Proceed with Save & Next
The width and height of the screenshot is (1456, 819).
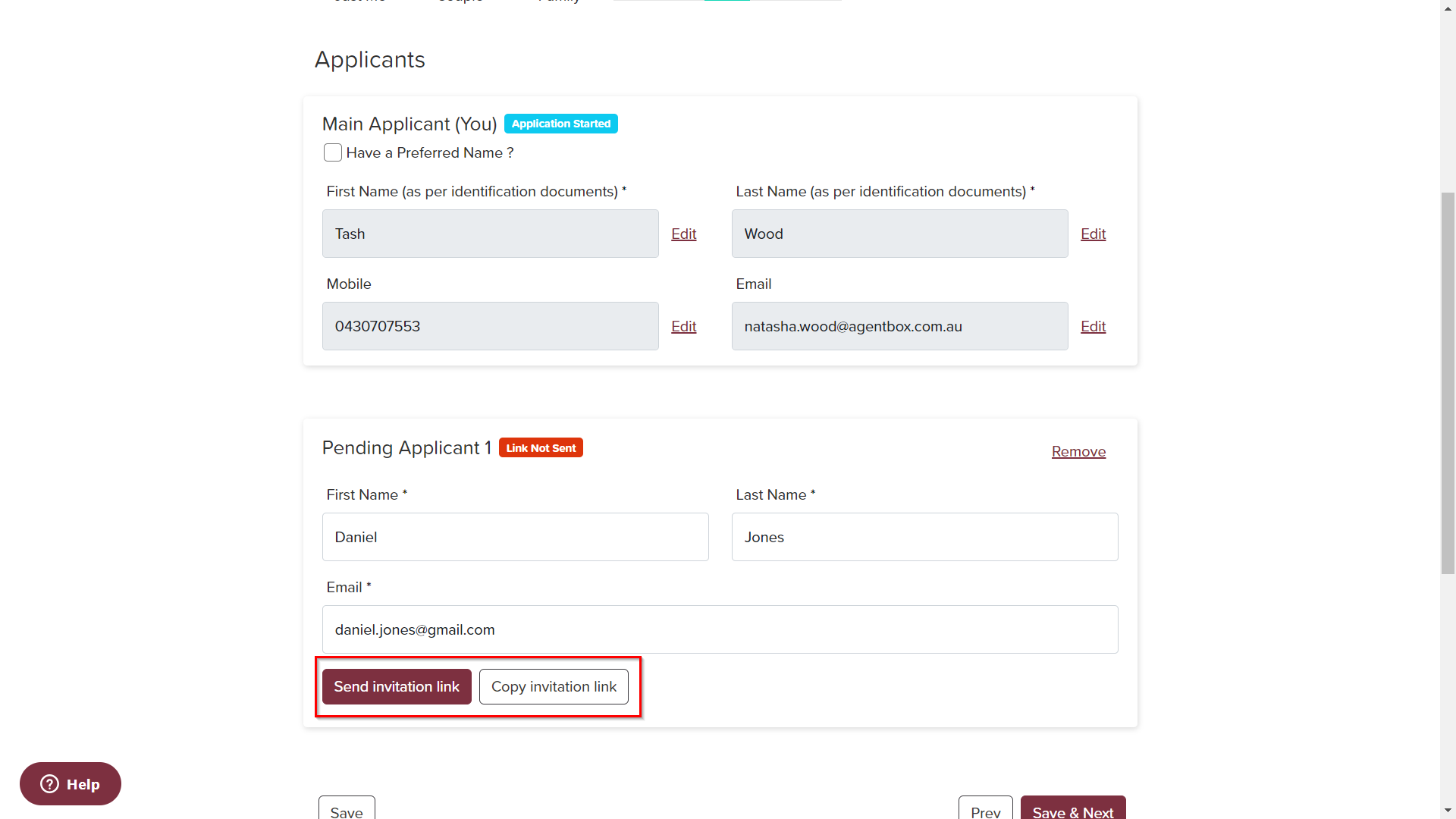click(1073, 809)
